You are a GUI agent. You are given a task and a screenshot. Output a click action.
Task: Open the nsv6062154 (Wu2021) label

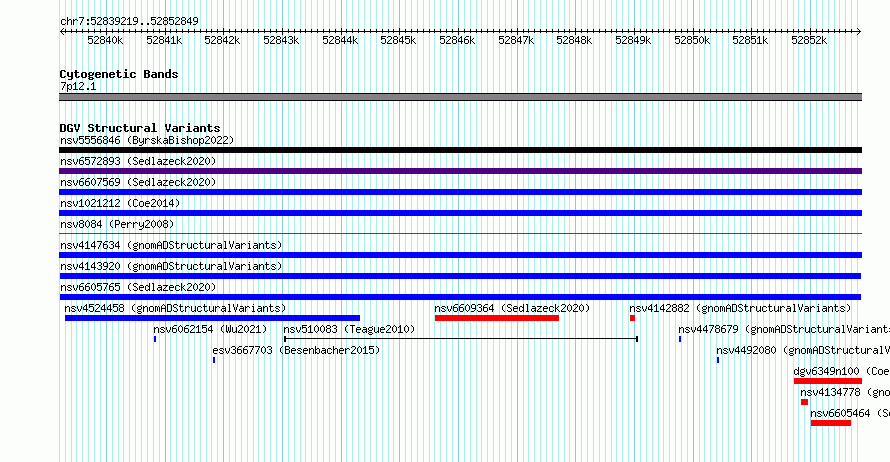click(x=210, y=329)
